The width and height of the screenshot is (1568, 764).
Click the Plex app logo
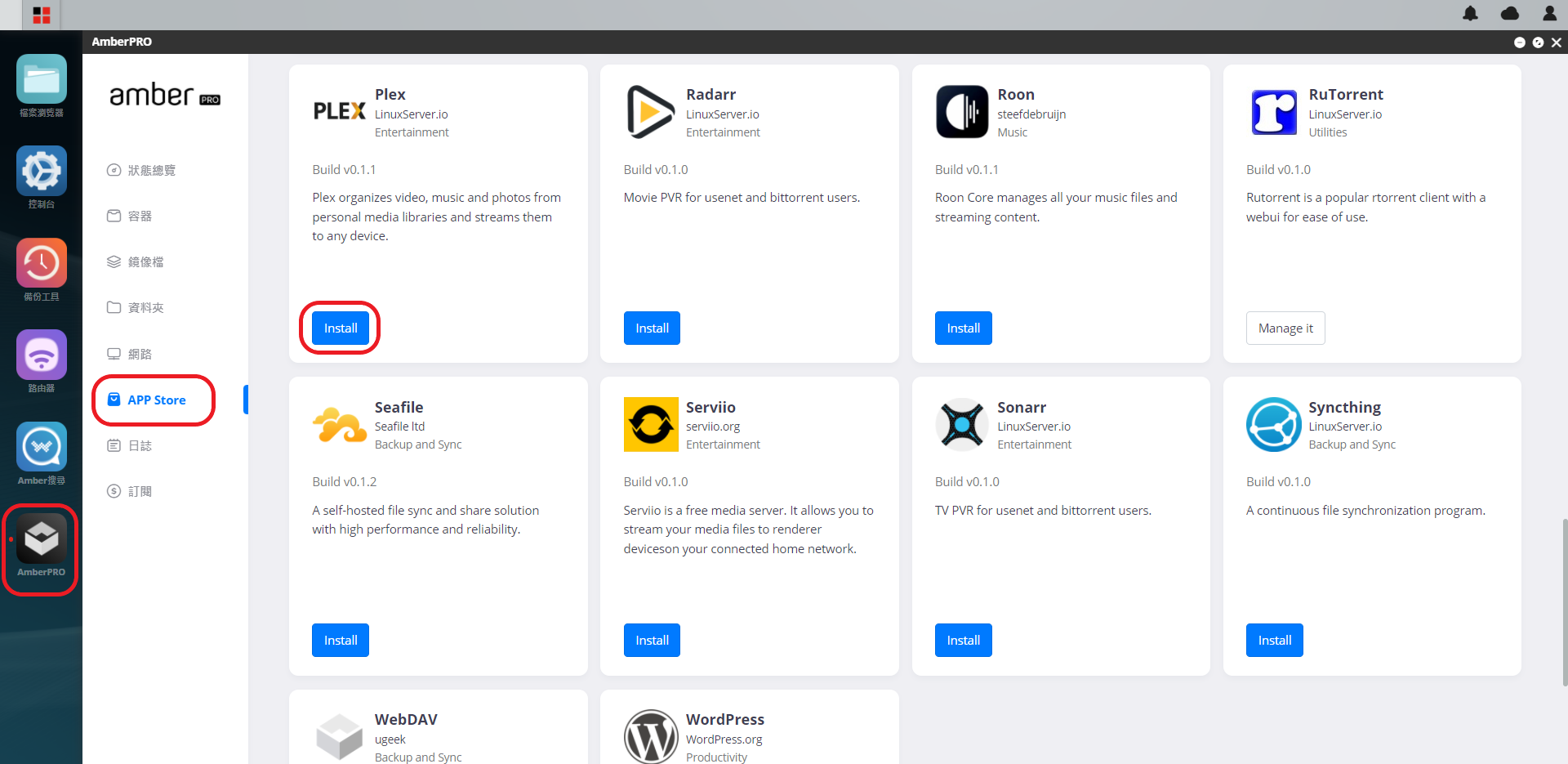pos(339,111)
